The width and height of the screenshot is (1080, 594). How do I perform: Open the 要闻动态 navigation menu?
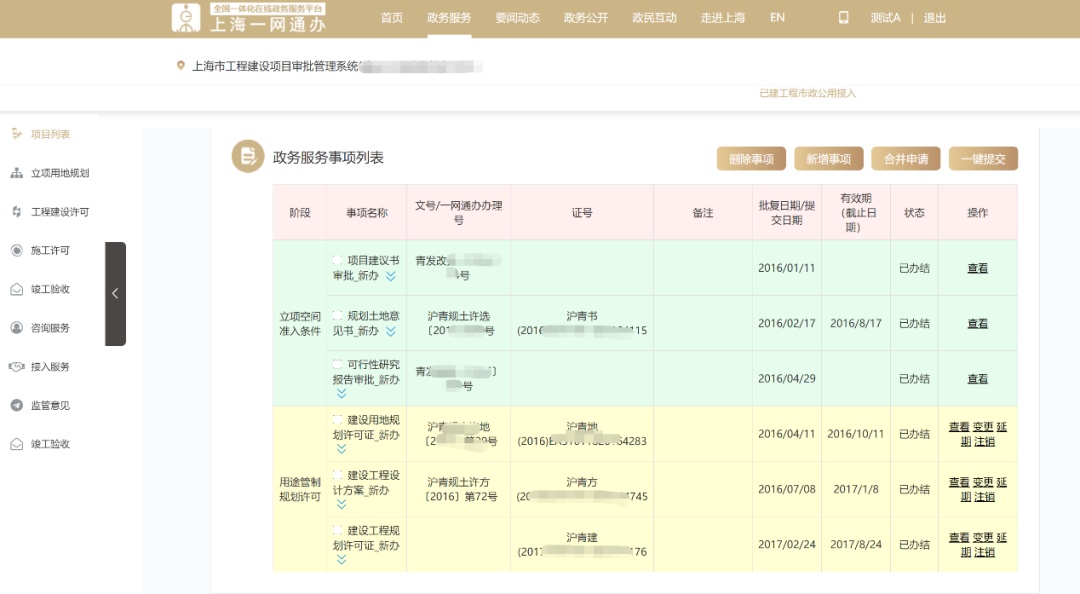[517, 18]
